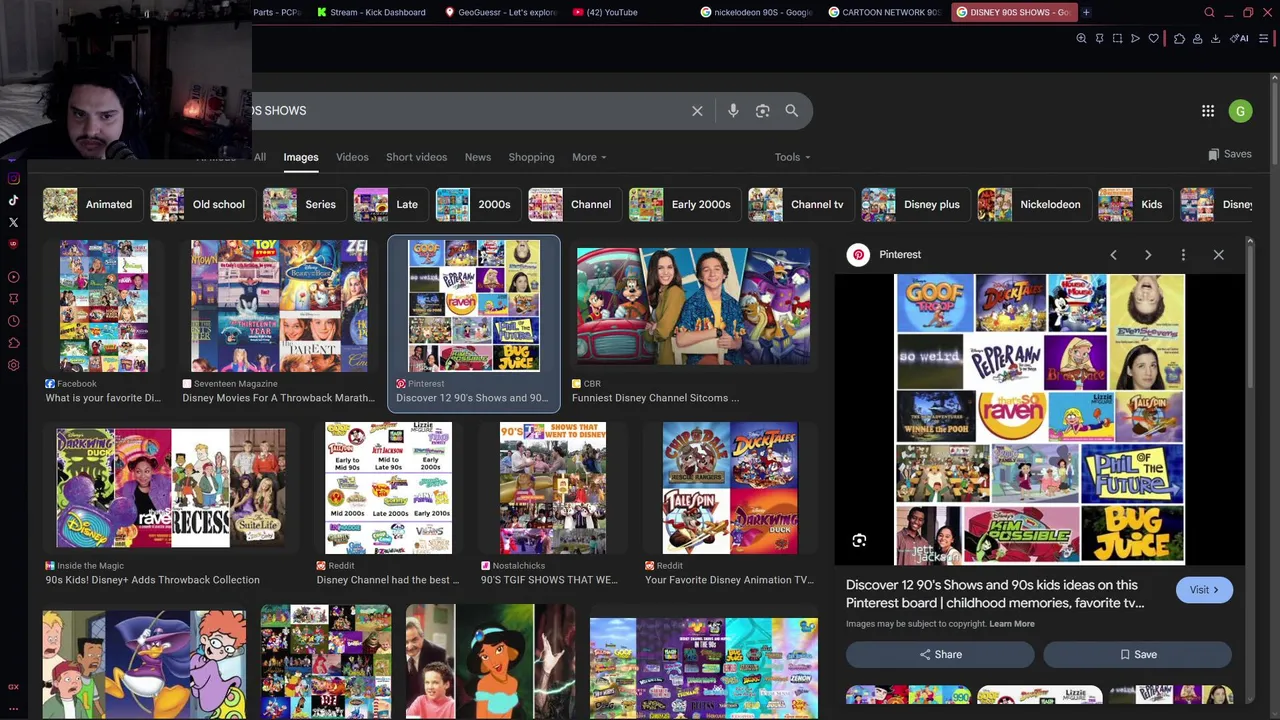Click the browser tab search magnifier icon

click(x=1209, y=12)
